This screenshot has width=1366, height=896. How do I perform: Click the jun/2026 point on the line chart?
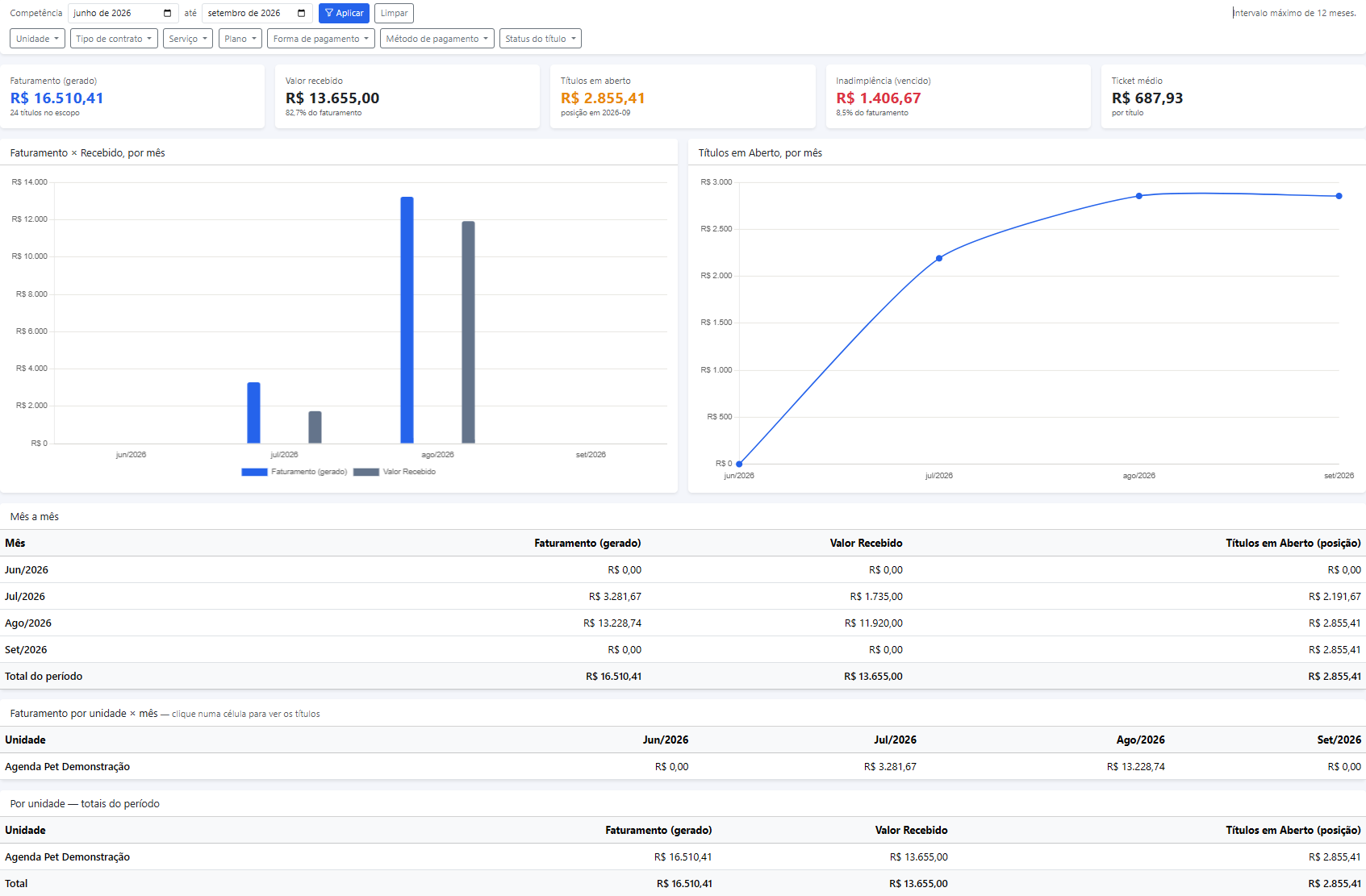(739, 464)
